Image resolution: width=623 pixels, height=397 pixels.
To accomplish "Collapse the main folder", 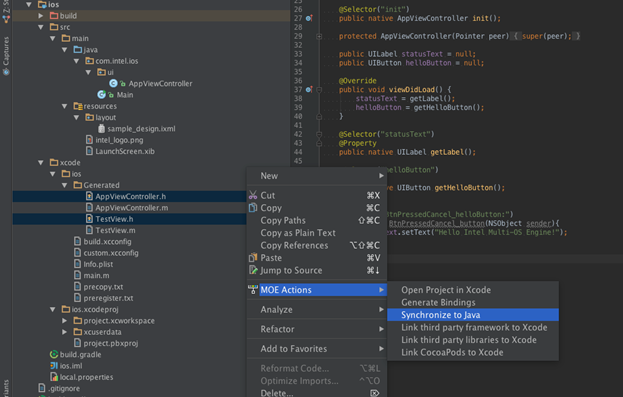I will point(52,39).
